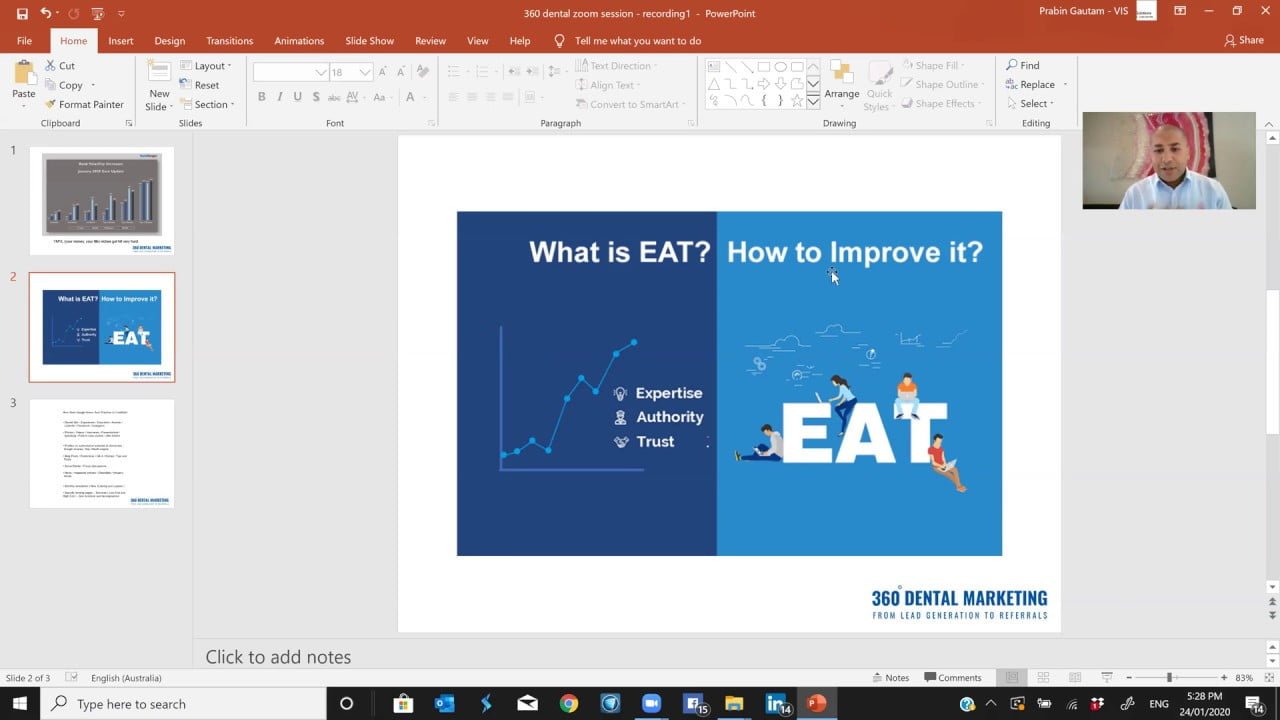The height and width of the screenshot is (720, 1280).
Task: Open Google Chrome from the taskbar
Action: 568,704
